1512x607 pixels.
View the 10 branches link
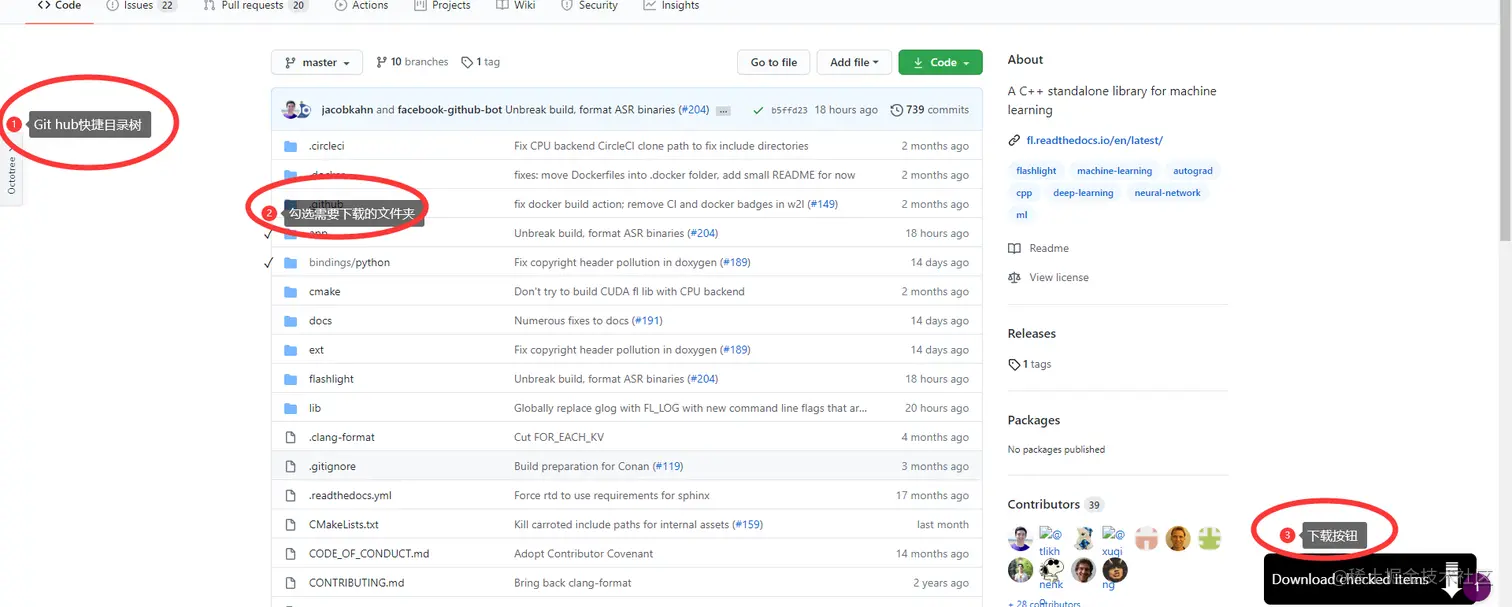pos(412,62)
